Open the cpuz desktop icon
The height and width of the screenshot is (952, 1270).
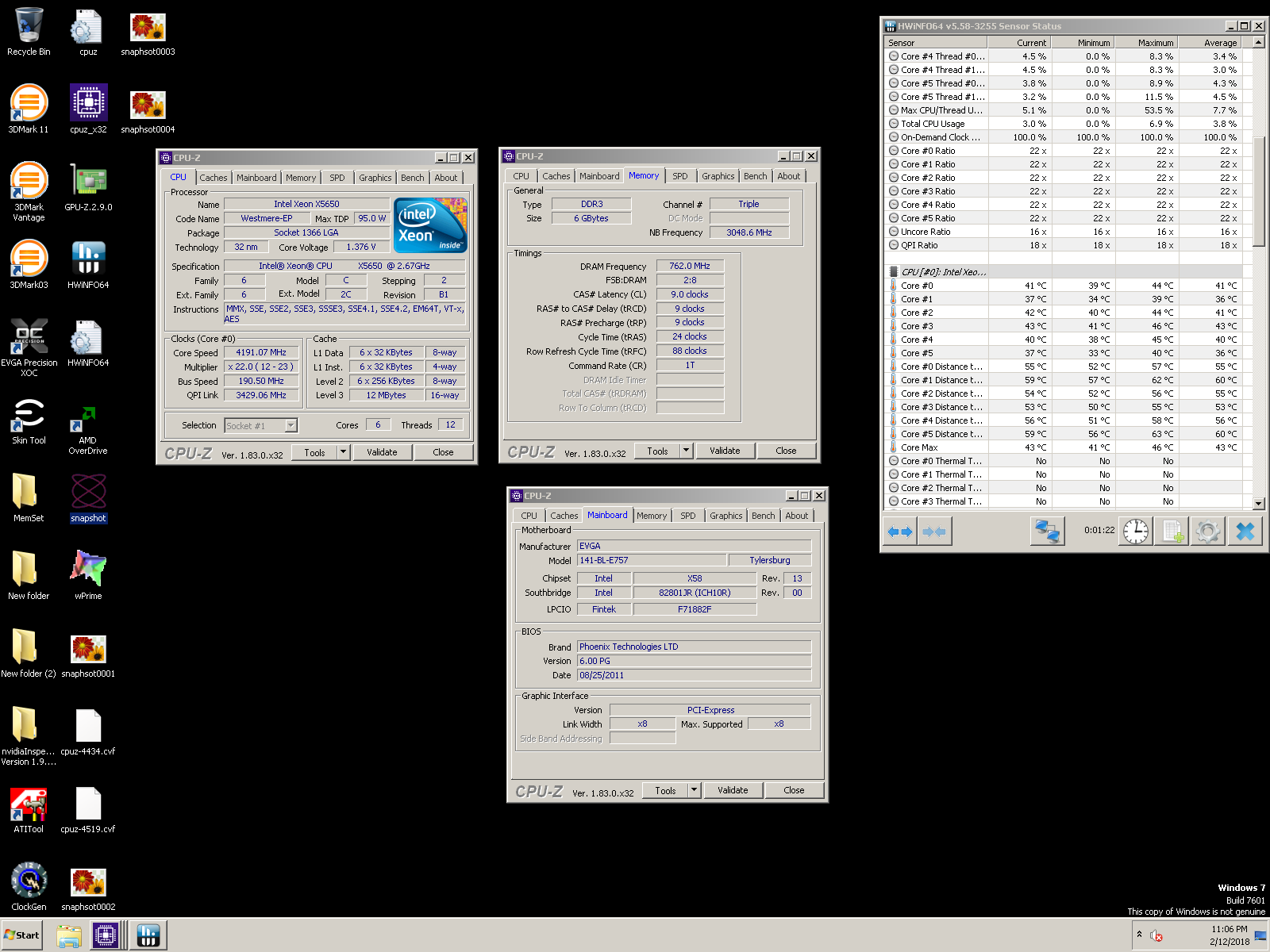point(88,32)
